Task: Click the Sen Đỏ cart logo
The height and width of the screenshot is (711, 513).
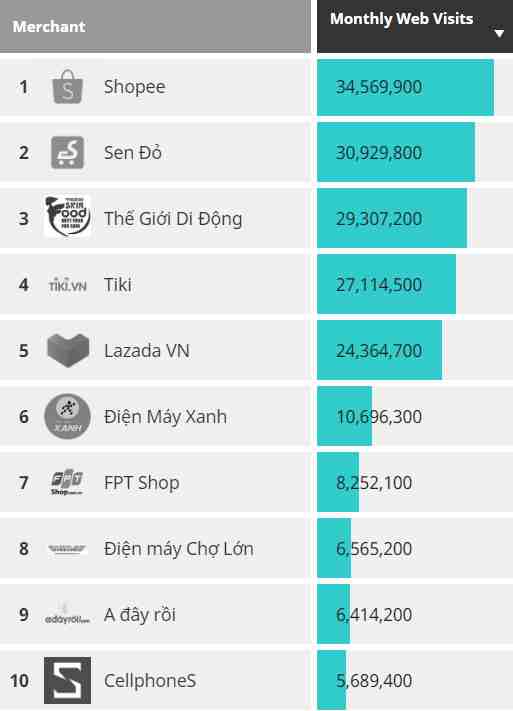Action: tap(68, 152)
